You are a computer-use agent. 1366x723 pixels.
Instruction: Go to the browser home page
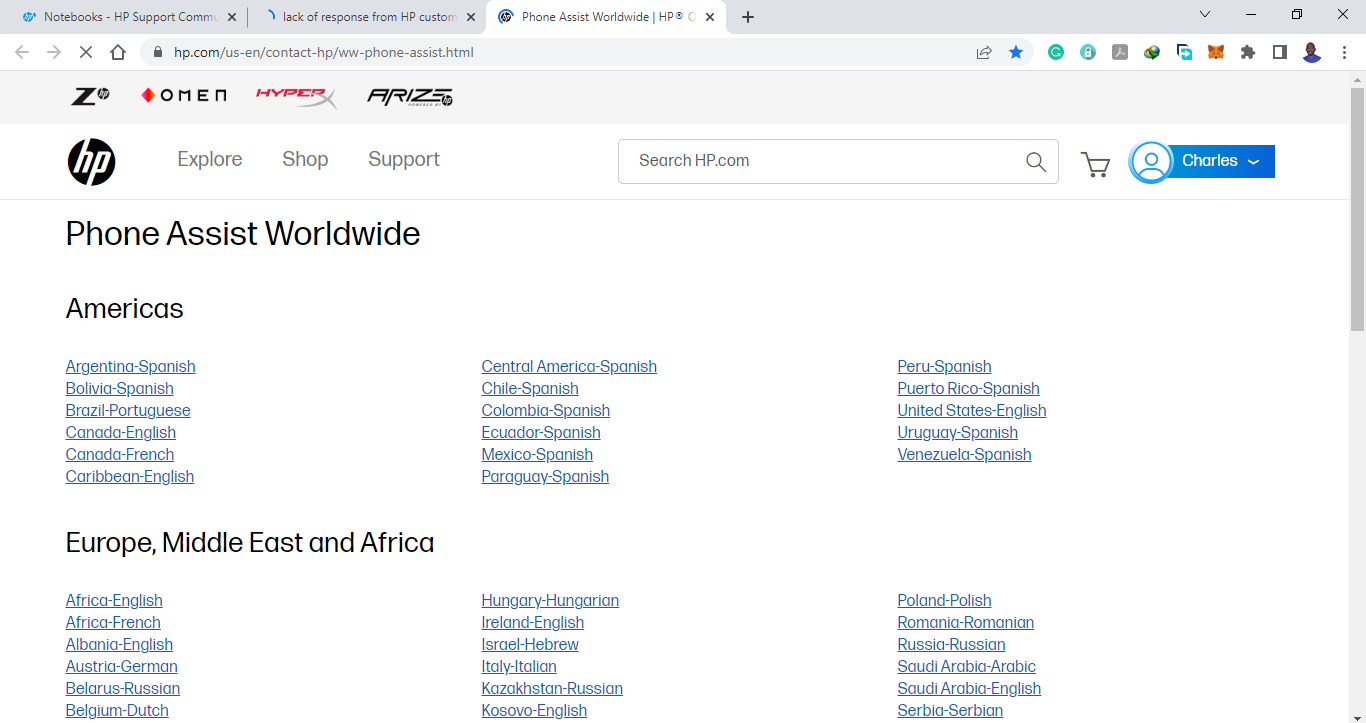point(118,52)
